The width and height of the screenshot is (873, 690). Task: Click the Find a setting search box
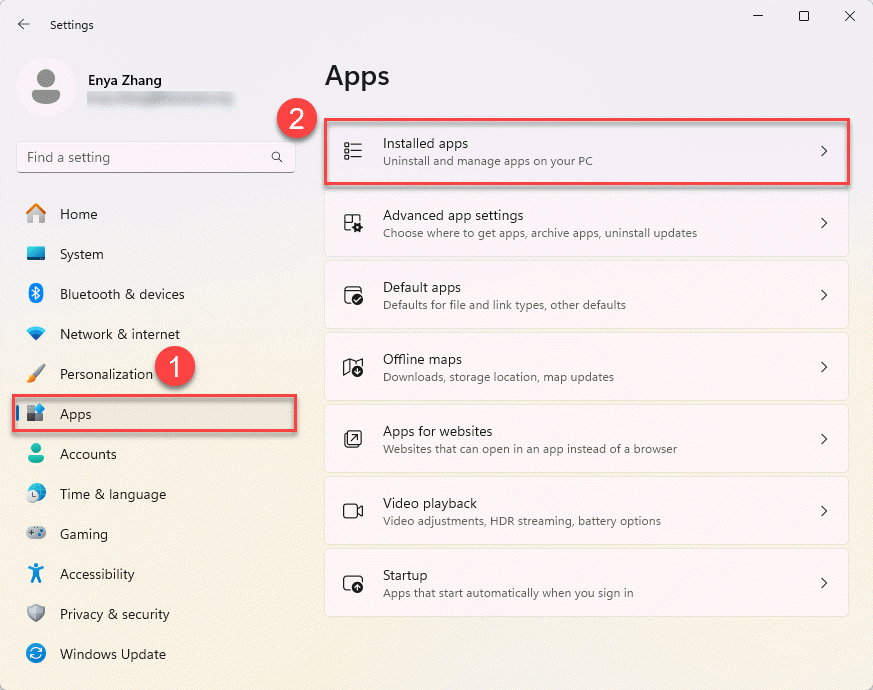point(145,157)
